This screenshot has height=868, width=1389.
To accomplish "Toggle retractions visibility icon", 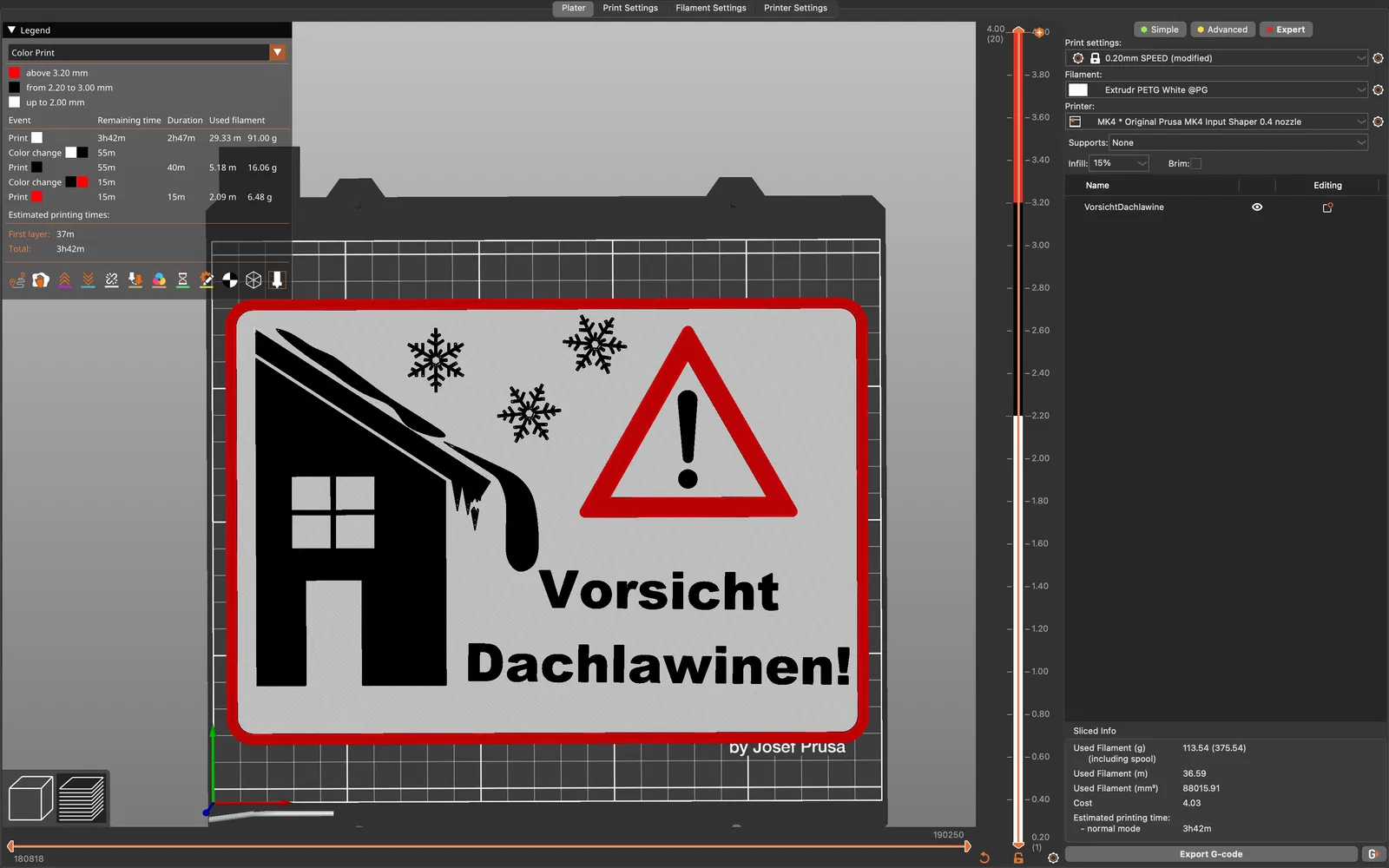I will (64, 279).
